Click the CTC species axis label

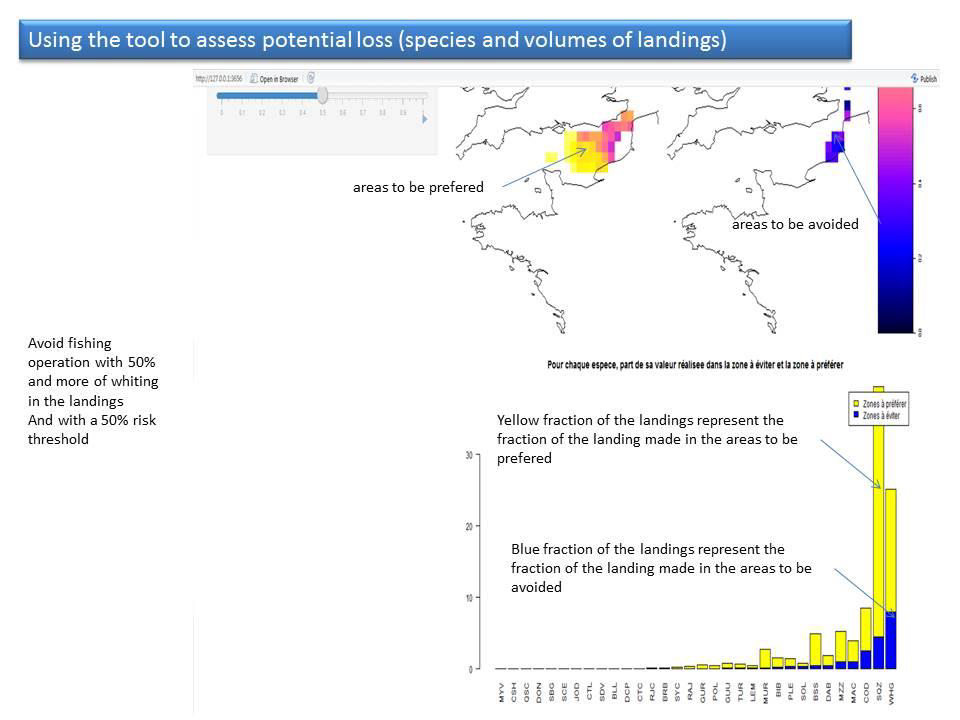point(640,692)
